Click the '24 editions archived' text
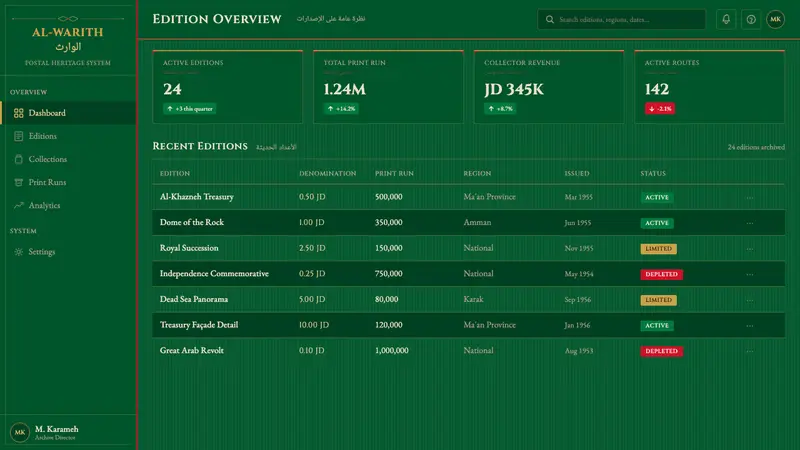 [756, 147]
